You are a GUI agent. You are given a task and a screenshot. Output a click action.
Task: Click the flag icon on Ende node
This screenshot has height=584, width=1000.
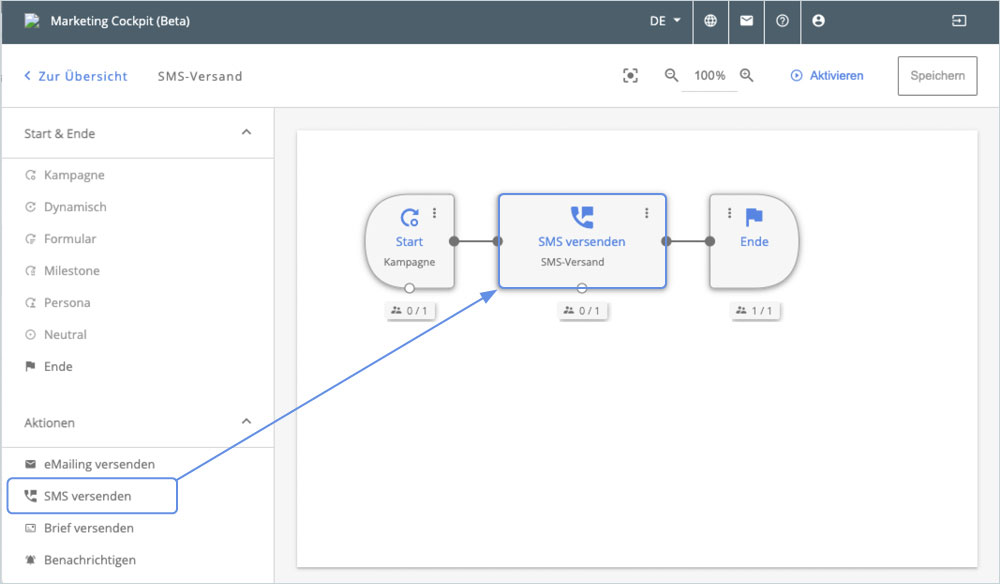point(754,217)
